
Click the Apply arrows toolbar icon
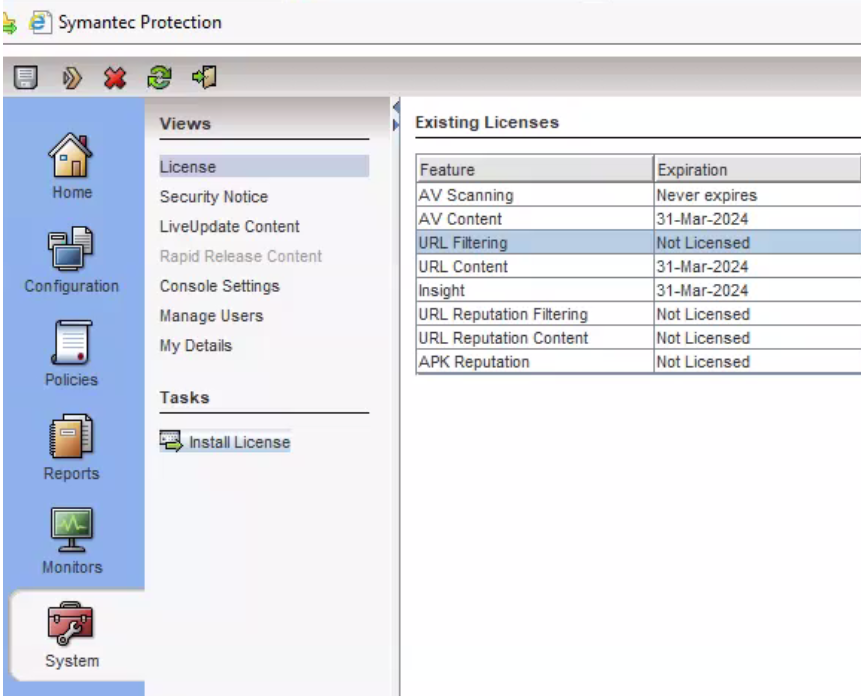click(72, 78)
